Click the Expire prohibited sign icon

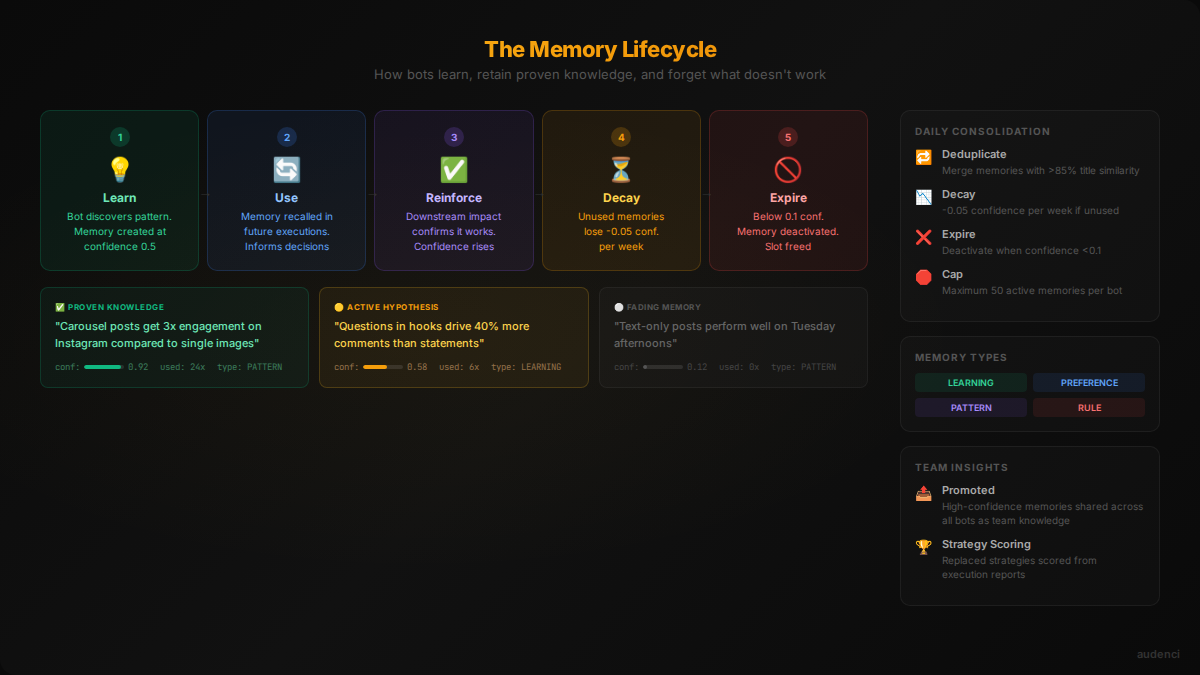pyautogui.click(x=788, y=169)
